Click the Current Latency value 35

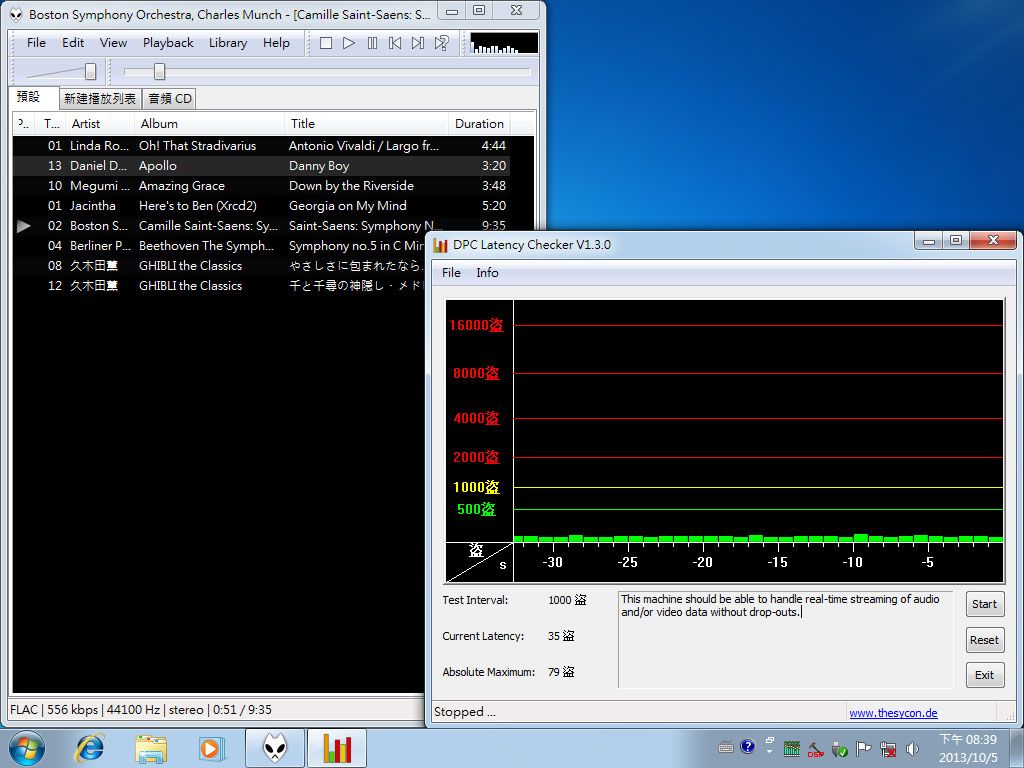tap(561, 636)
